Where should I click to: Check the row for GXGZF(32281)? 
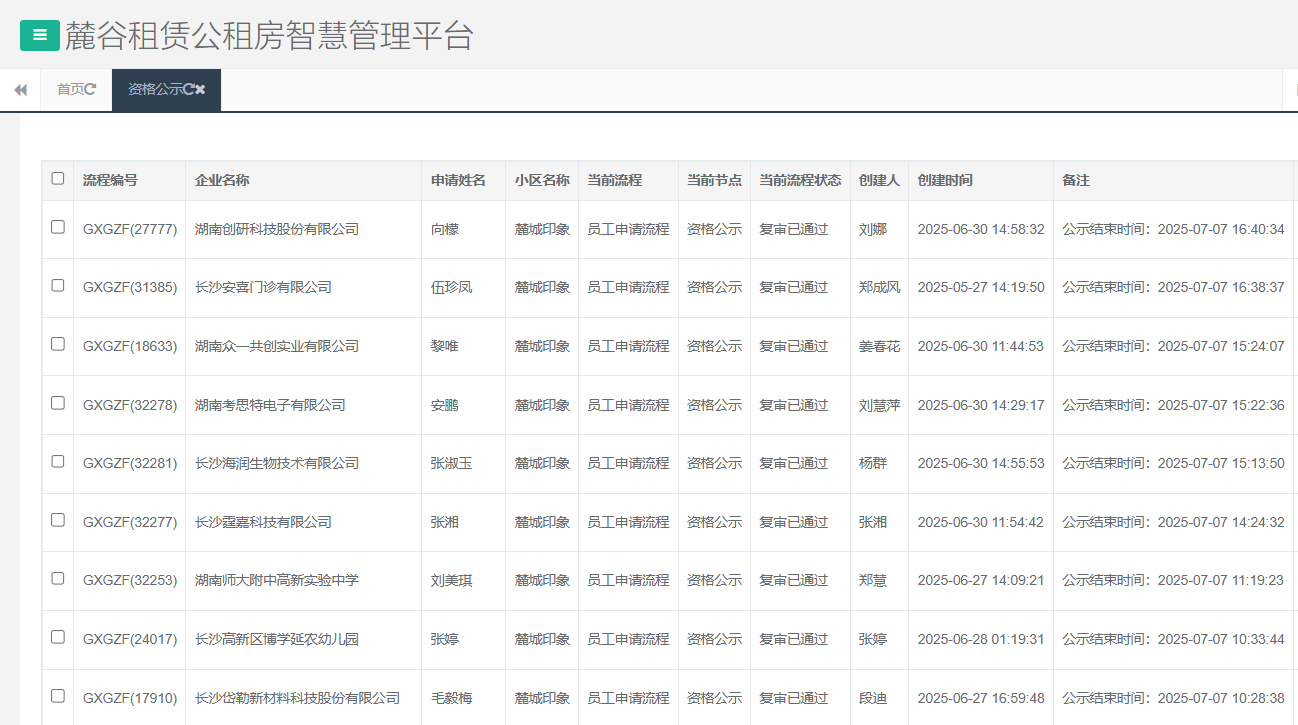(x=57, y=463)
